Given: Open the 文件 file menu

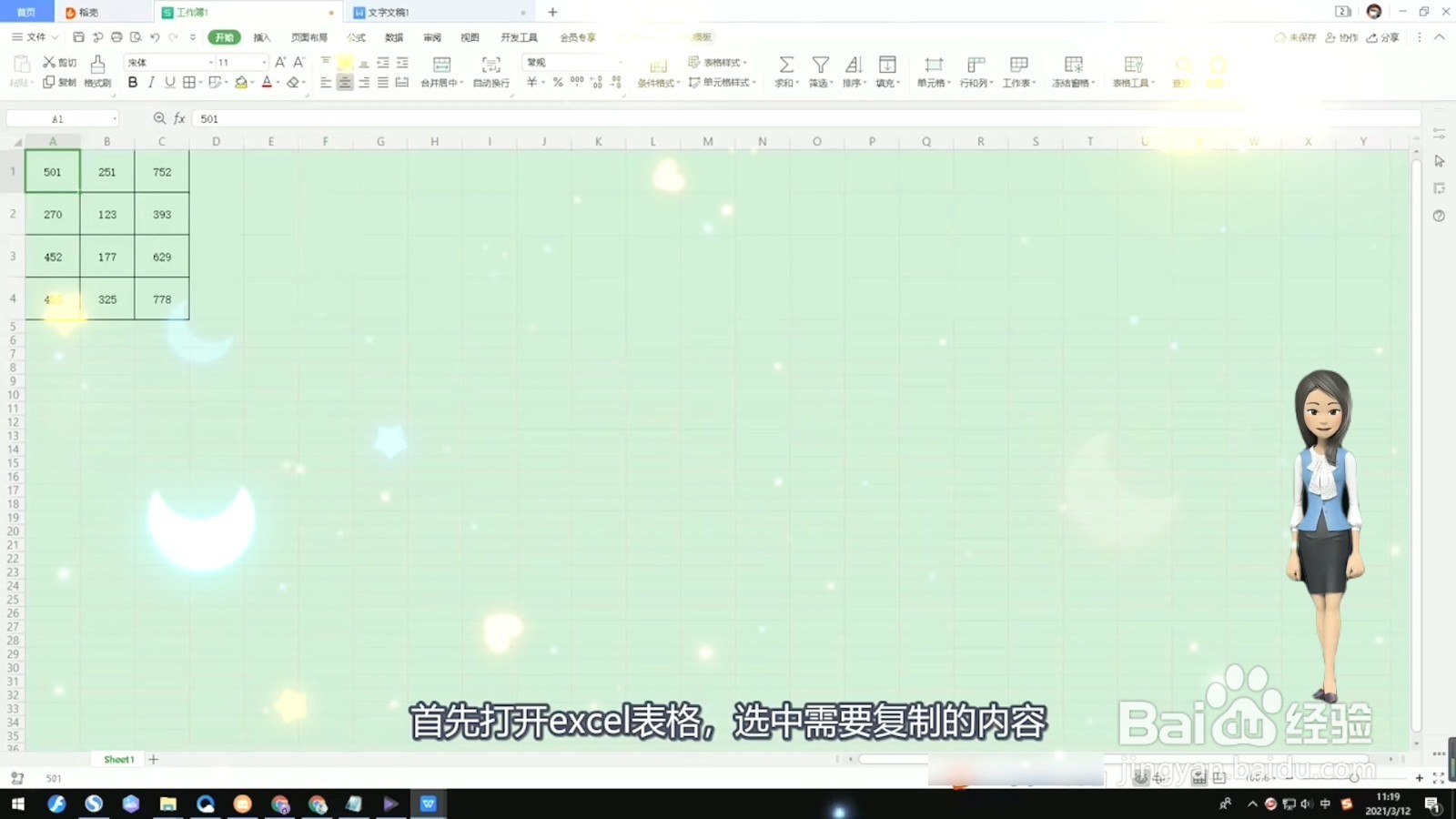Looking at the screenshot, I should coord(35,37).
